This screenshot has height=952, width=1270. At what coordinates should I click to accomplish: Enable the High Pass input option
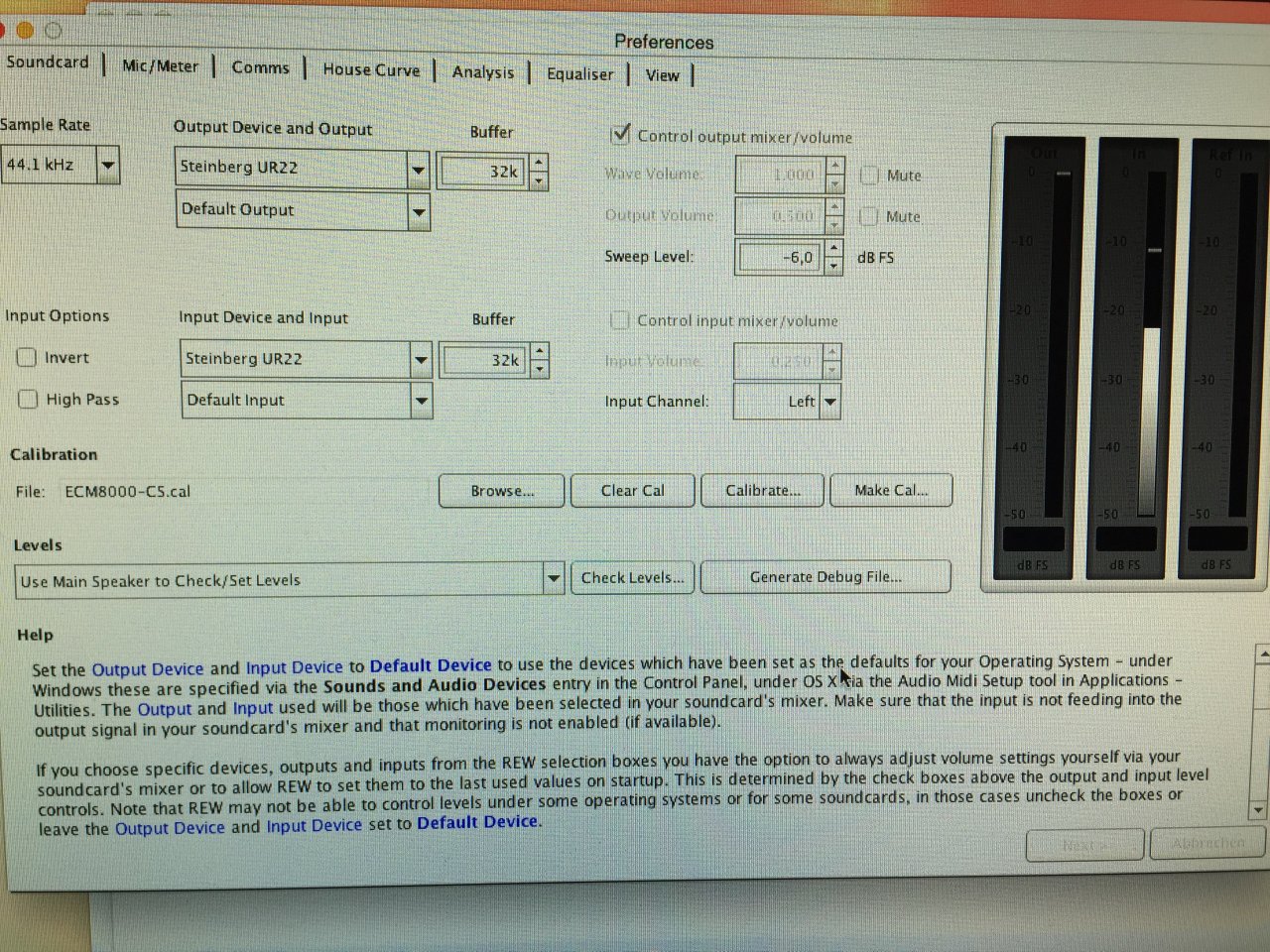tap(28, 399)
